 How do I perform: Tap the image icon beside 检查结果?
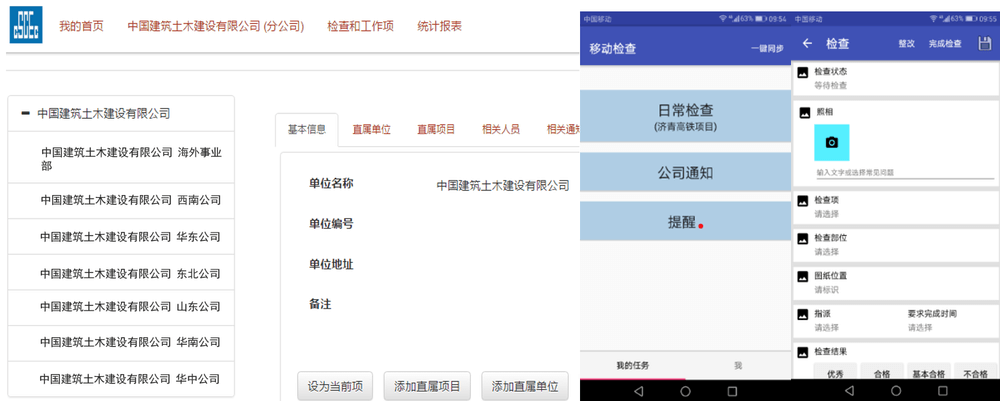click(804, 352)
